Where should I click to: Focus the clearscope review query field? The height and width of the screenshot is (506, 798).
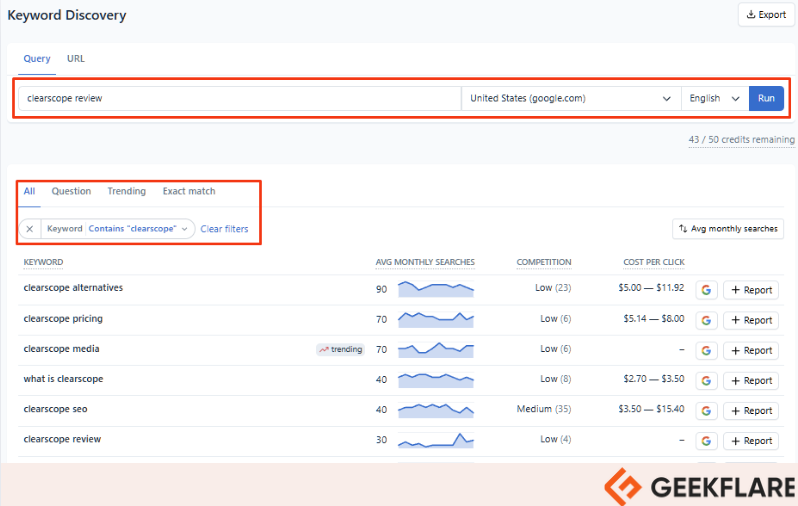[x=240, y=98]
